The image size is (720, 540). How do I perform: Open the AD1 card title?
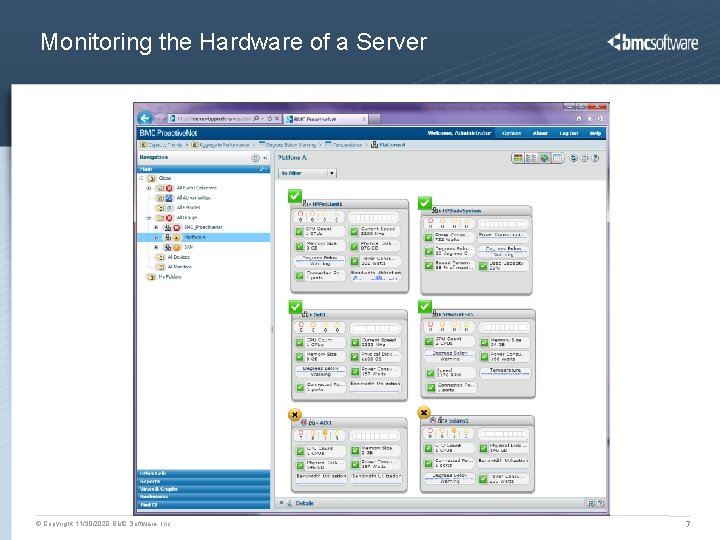point(326,422)
